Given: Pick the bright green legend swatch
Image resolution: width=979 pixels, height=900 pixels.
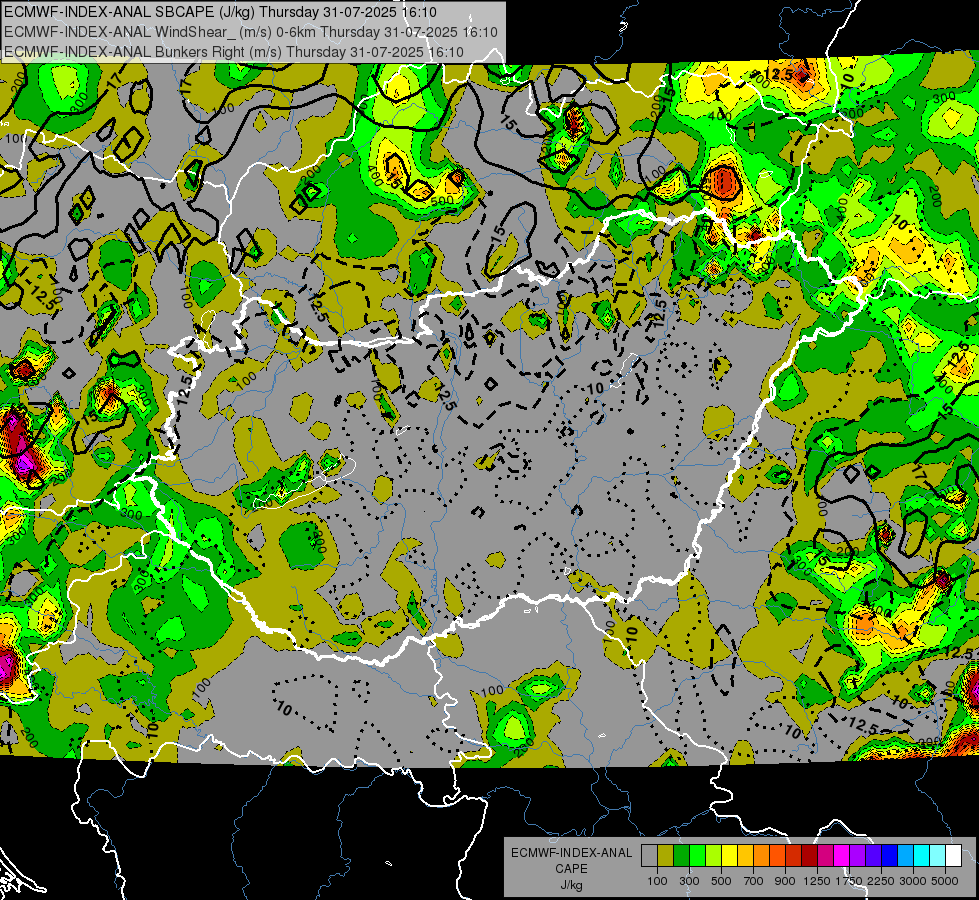Looking at the screenshot, I should pyautogui.click(x=697, y=856).
